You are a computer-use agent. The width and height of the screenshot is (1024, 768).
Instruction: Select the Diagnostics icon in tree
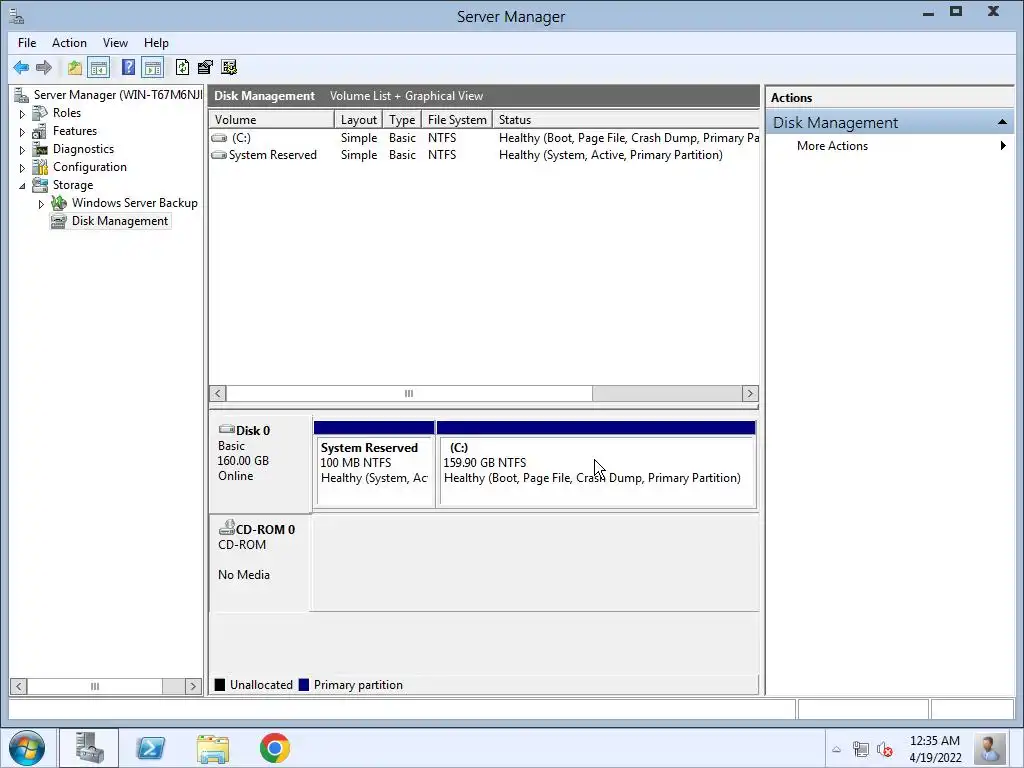pyautogui.click(x=40, y=149)
